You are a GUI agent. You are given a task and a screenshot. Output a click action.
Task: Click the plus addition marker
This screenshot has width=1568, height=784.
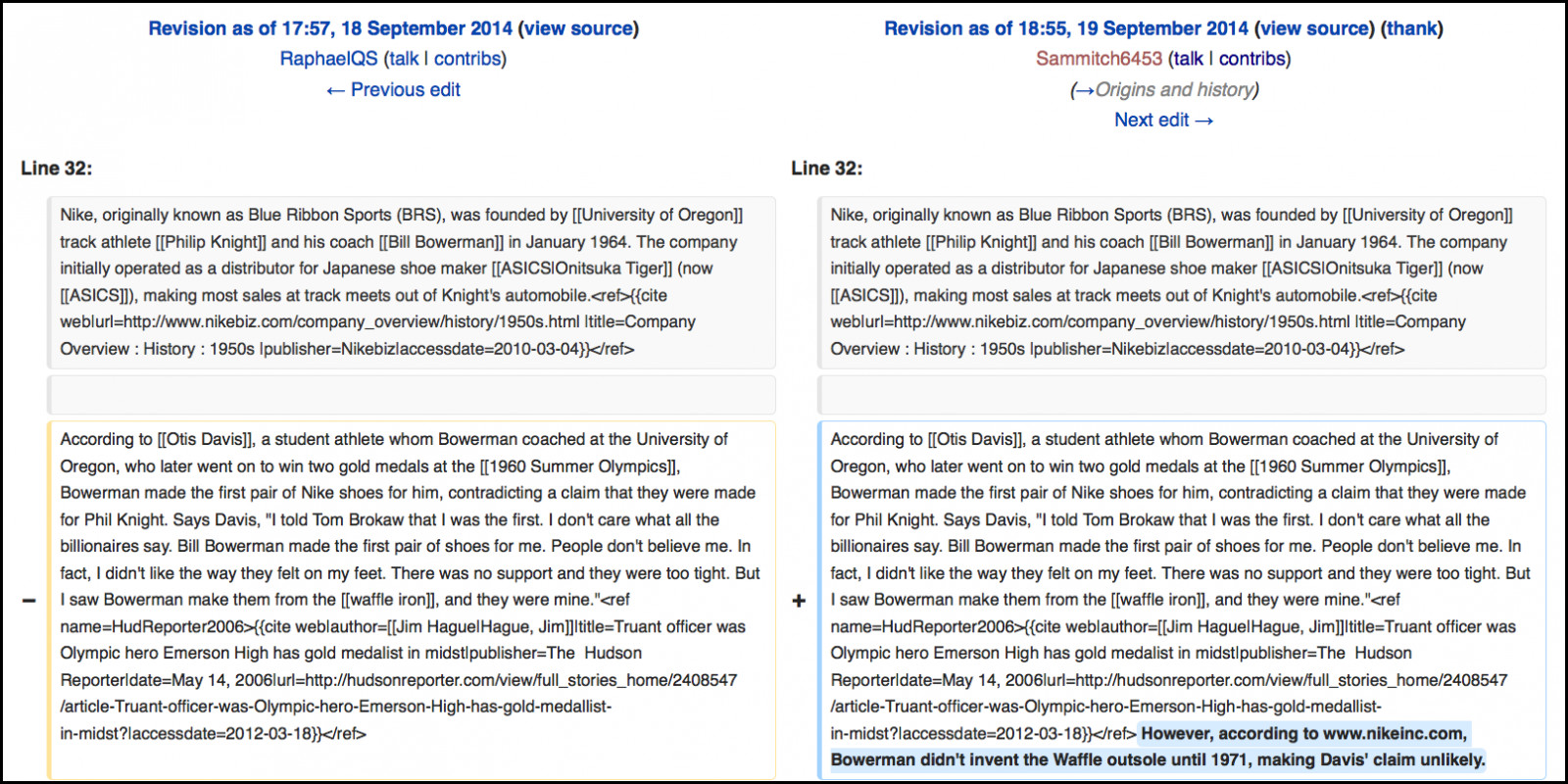point(799,600)
